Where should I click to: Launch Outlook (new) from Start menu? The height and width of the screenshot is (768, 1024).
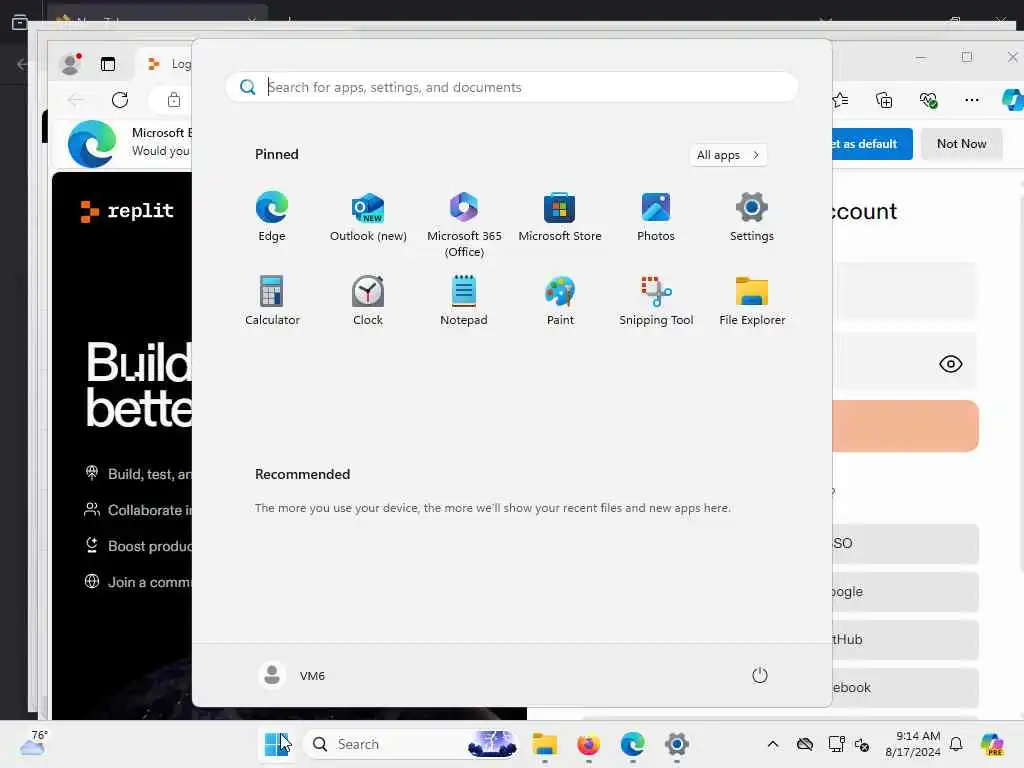[368, 217]
